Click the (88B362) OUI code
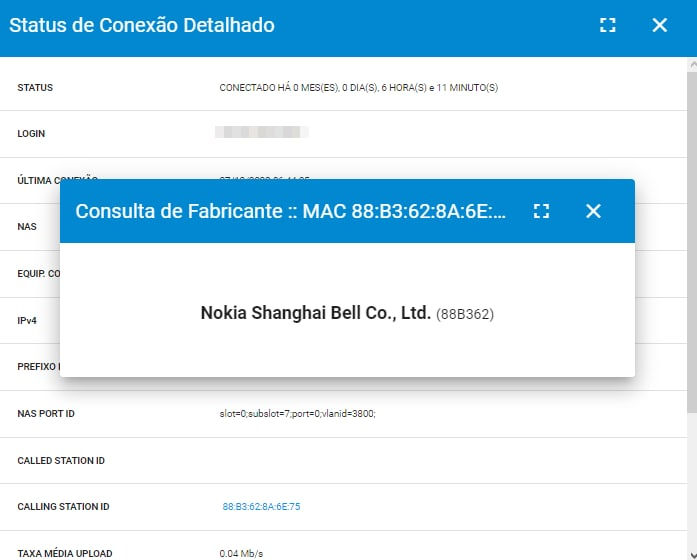Viewport: 697px width, 560px height. pyautogui.click(x=465, y=314)
